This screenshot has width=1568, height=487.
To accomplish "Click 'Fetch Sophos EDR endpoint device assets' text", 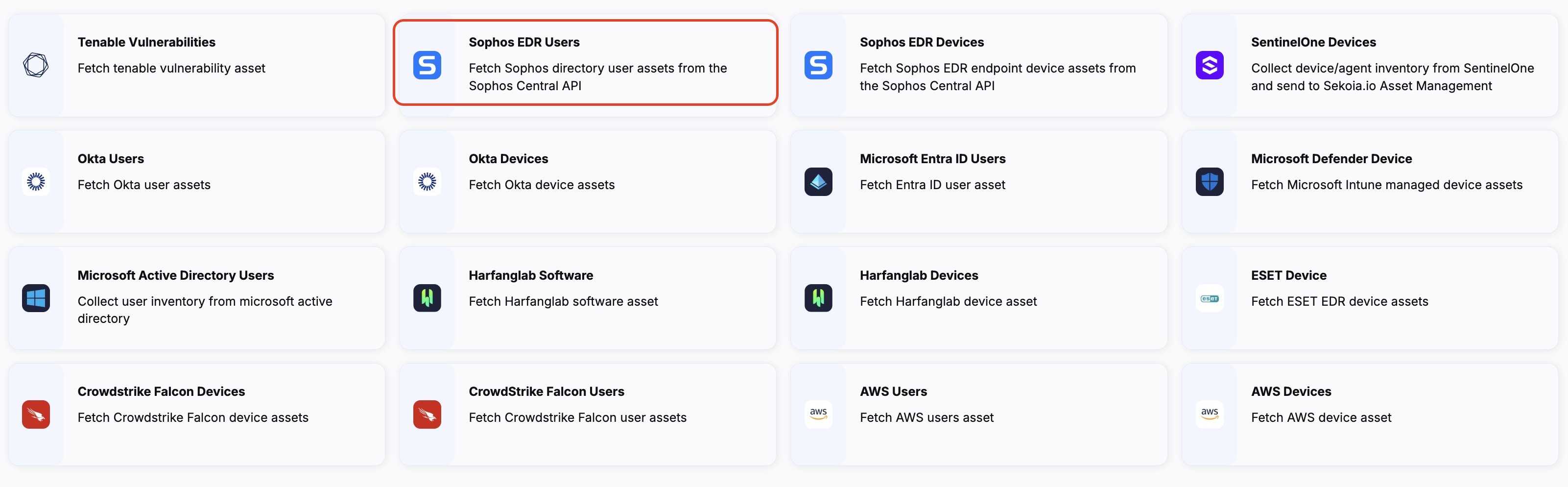I will pyautogui.click(x=998, y=77).
